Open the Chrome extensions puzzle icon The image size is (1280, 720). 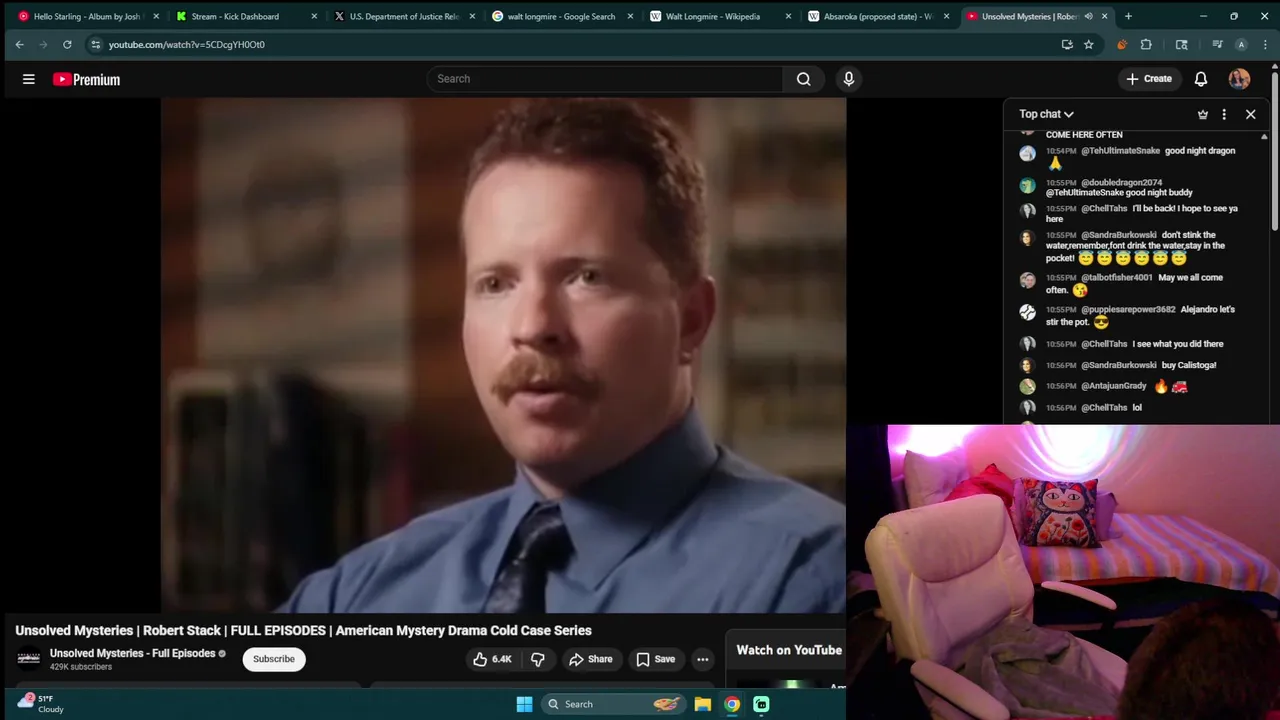(1146, 44)
